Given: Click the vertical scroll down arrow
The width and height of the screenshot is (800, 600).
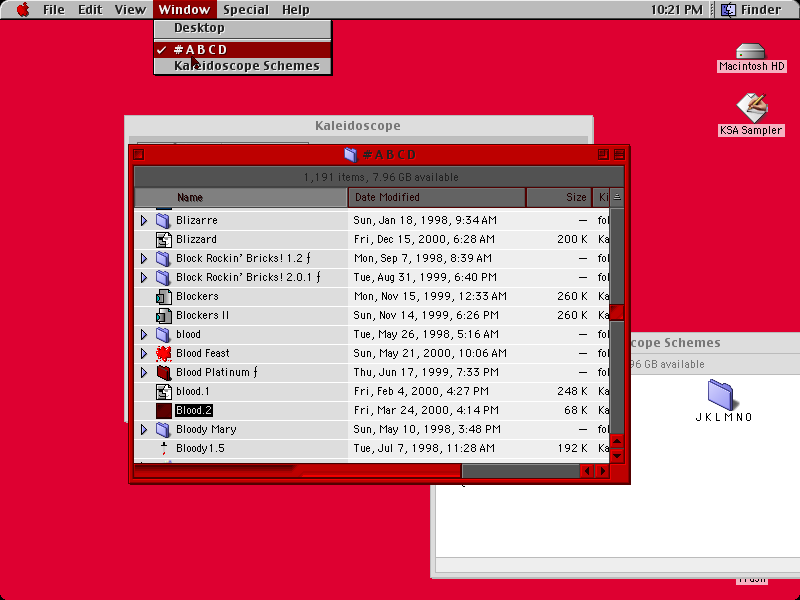Looking at the screenshot, I should (x=617, y=455).
